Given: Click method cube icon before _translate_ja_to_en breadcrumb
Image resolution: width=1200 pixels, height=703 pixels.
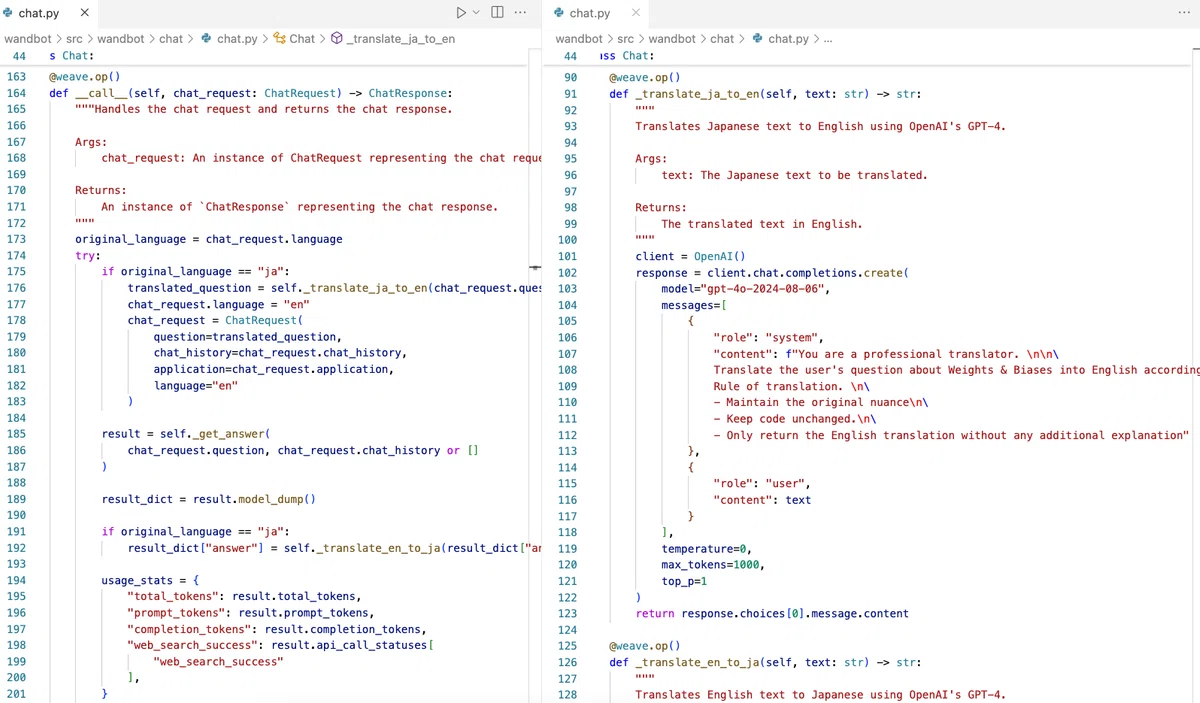Looking at the screenshot, I should point(337,39).
